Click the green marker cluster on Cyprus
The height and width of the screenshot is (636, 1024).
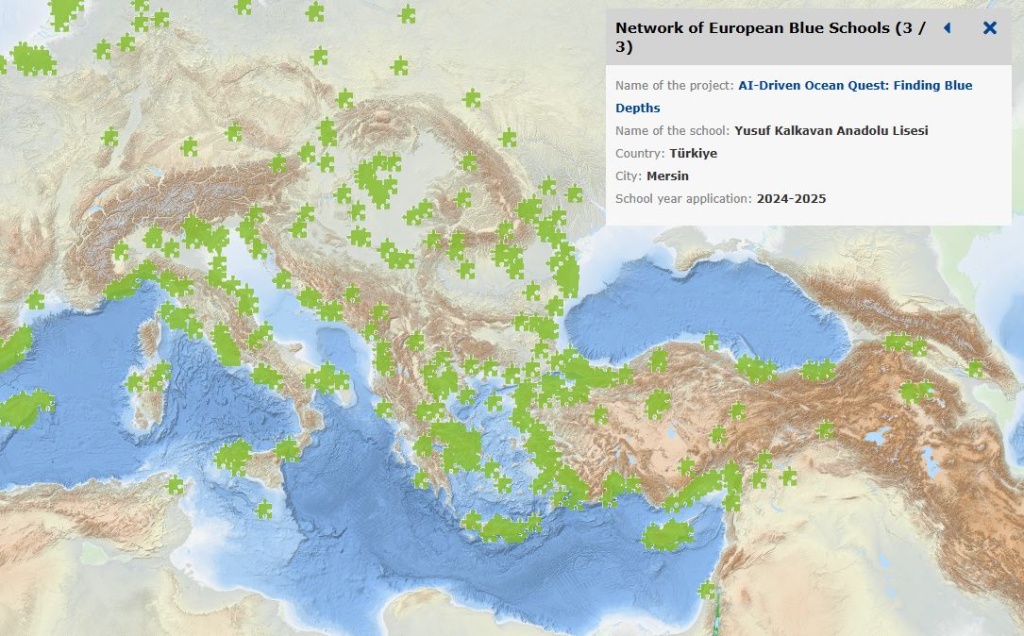point(668,536)
